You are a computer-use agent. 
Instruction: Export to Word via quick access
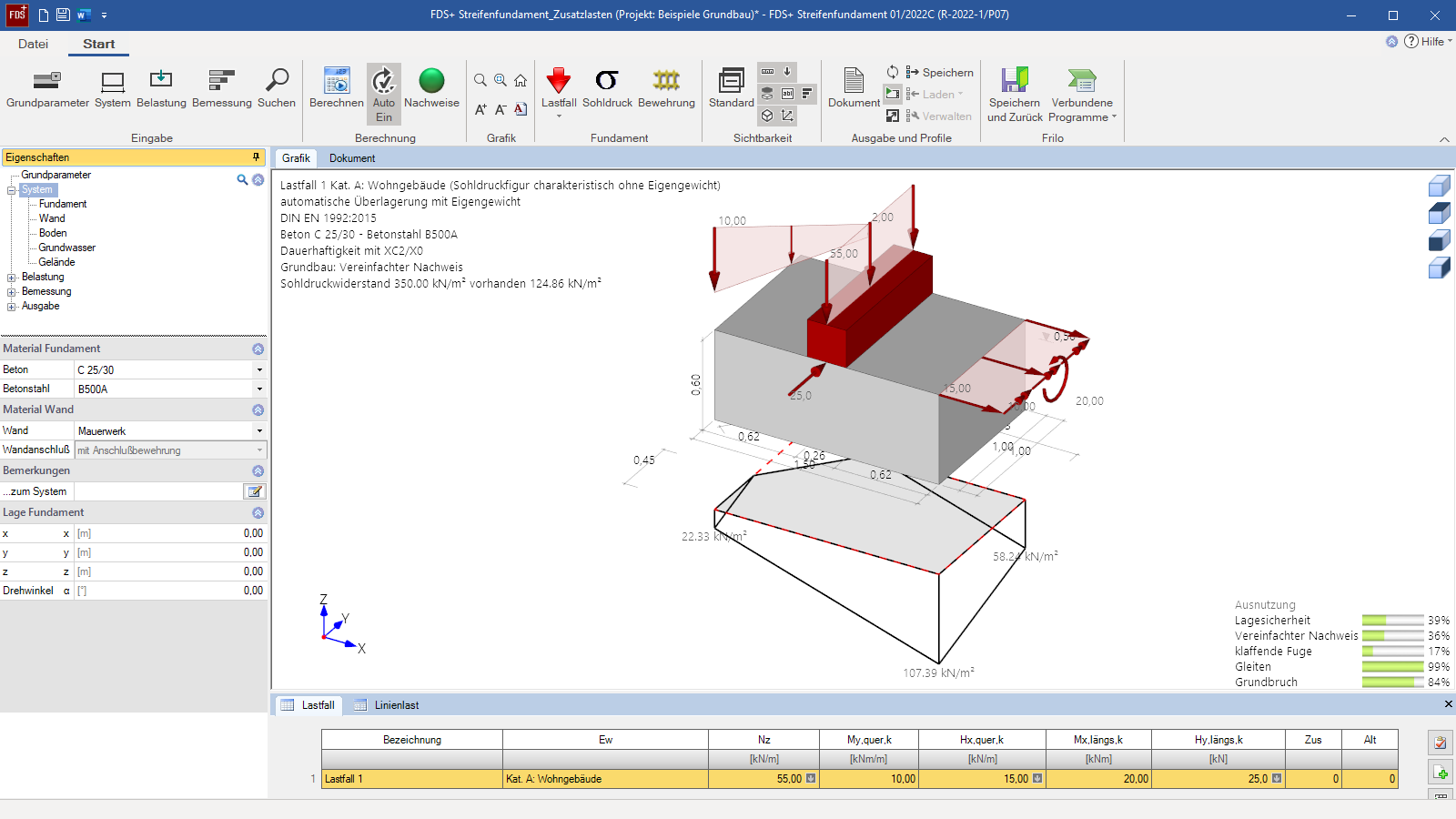[84, 15]
